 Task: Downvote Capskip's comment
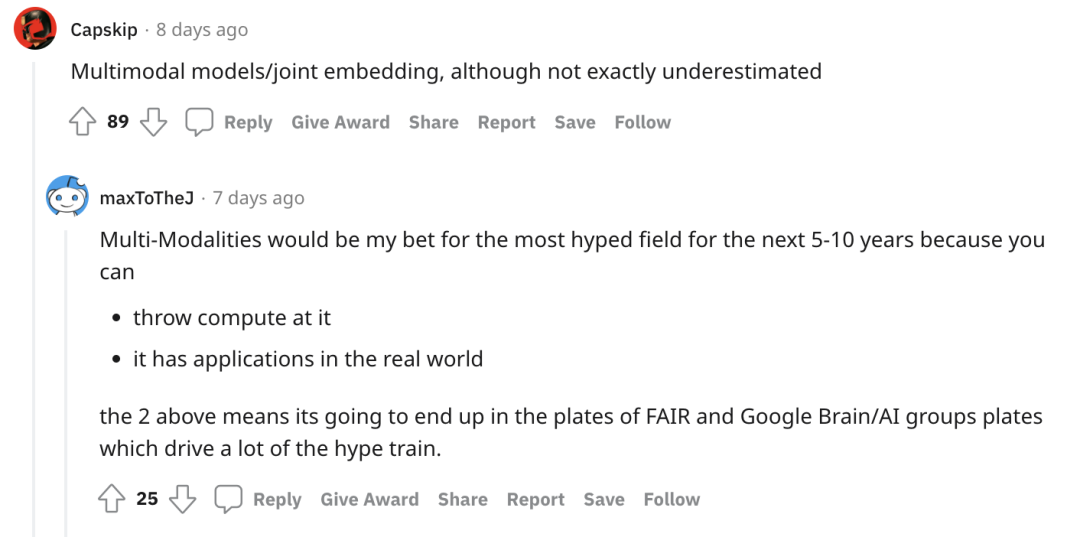coord(153,122)
